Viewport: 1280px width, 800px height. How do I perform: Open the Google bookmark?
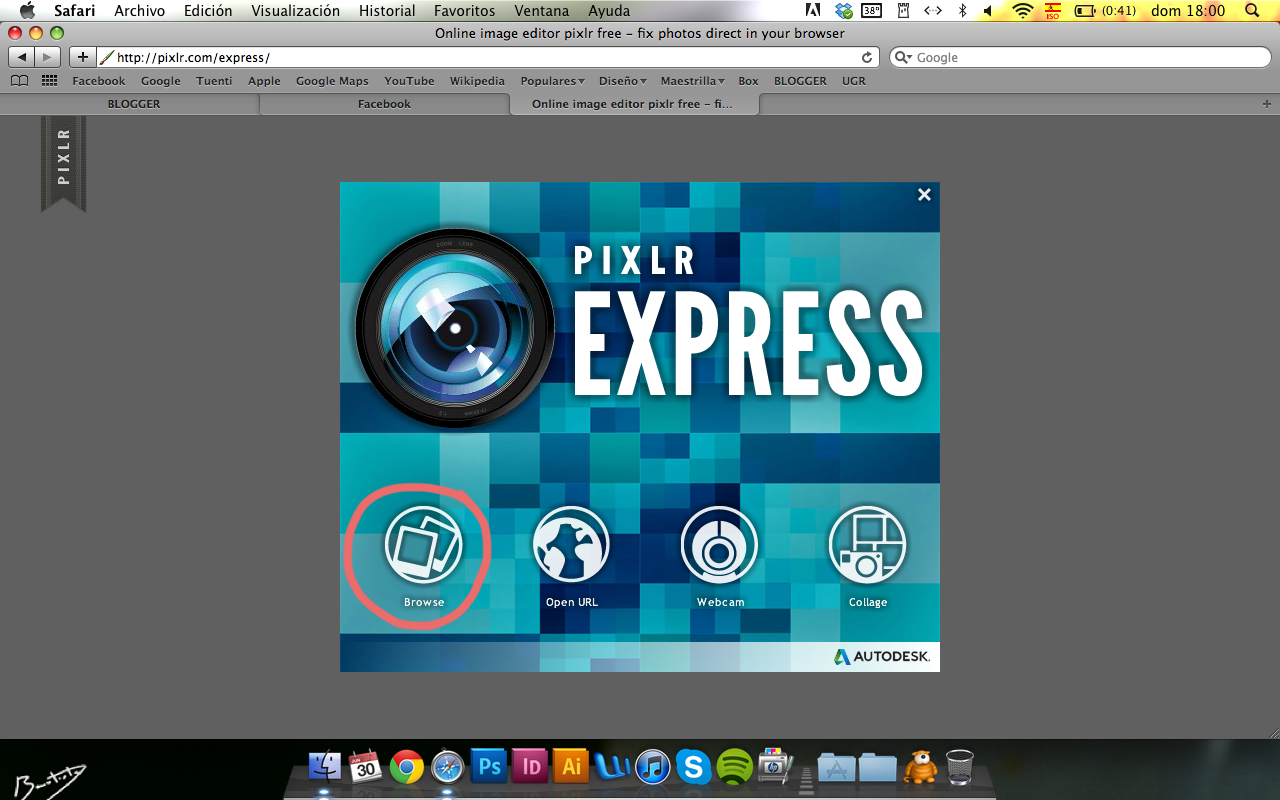pos(161,81)
